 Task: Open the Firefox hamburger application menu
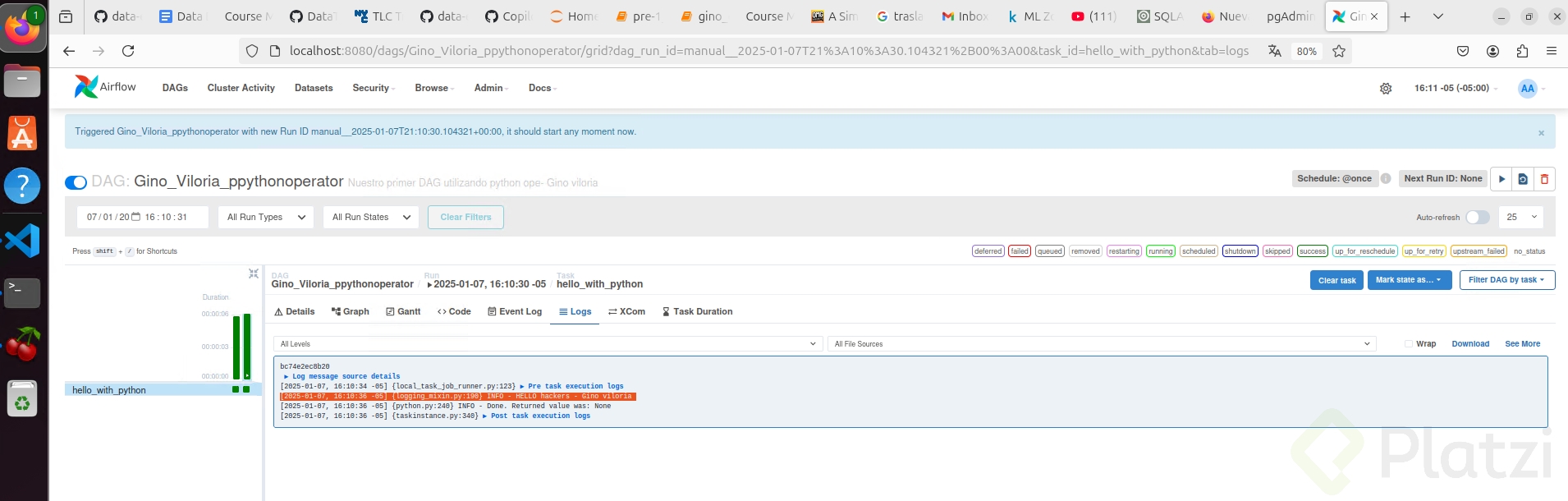click(1551, 51)
